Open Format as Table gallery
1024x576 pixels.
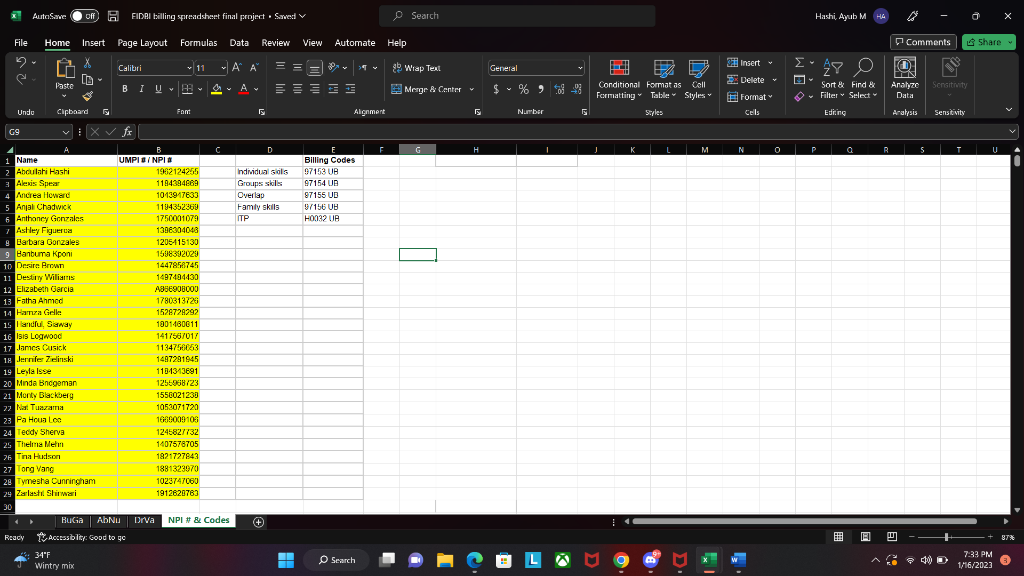[664, 79]
